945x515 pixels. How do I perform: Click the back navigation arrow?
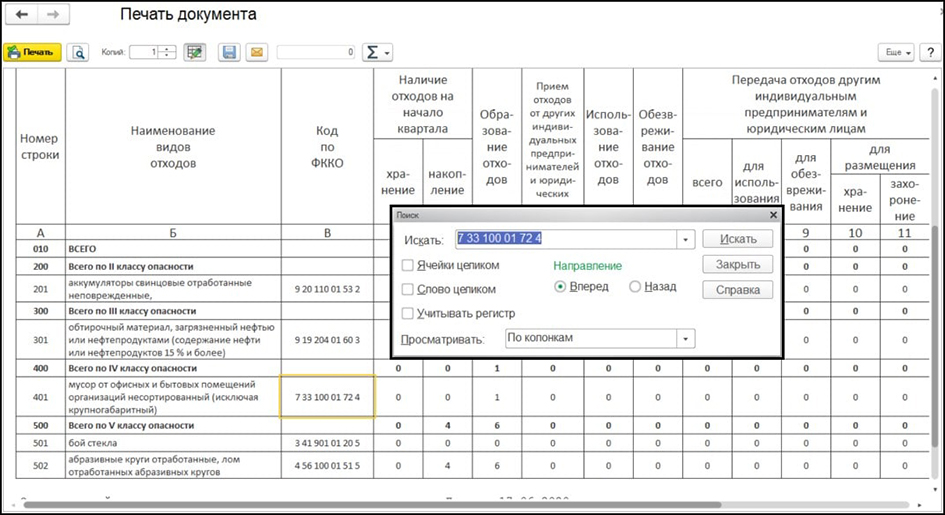point(22,14)
